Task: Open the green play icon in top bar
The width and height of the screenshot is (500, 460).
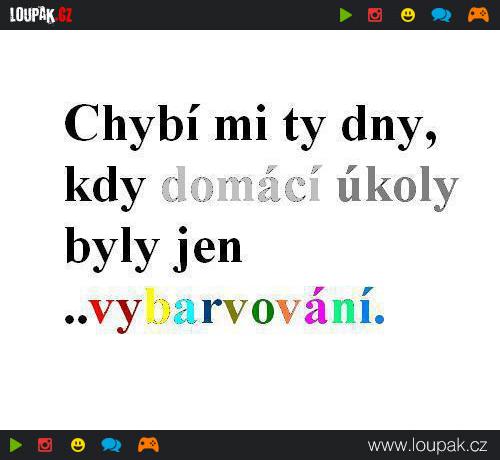Action: click(x=346, y=15)
